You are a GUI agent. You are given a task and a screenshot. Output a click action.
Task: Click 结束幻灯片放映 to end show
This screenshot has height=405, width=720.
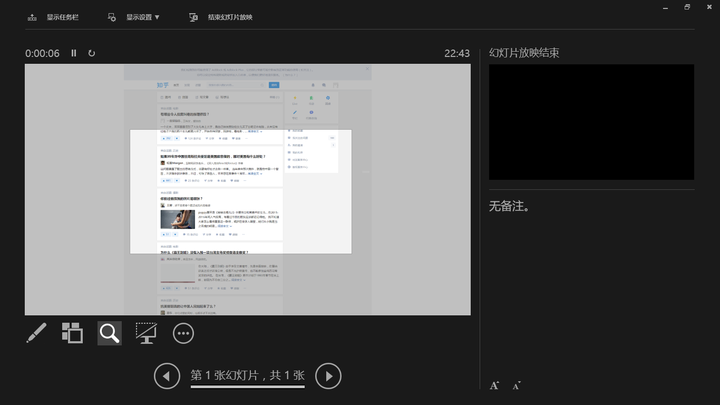[230, 17]
